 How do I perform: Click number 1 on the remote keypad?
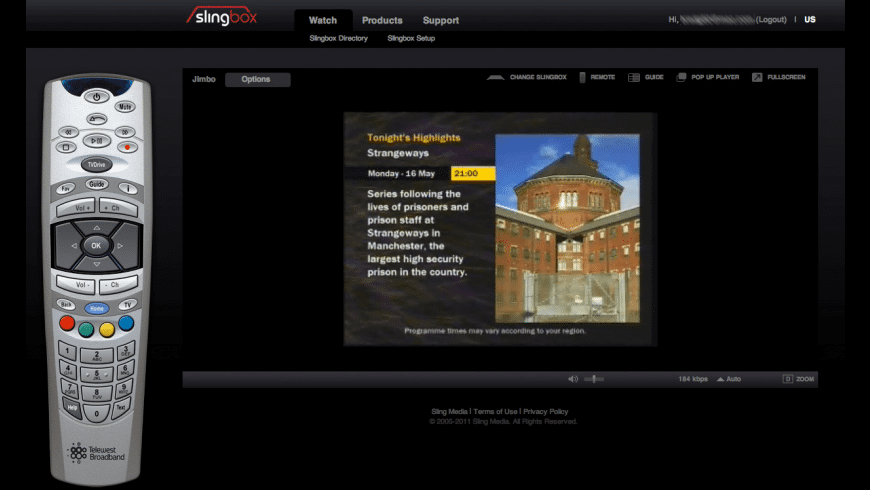68,351
